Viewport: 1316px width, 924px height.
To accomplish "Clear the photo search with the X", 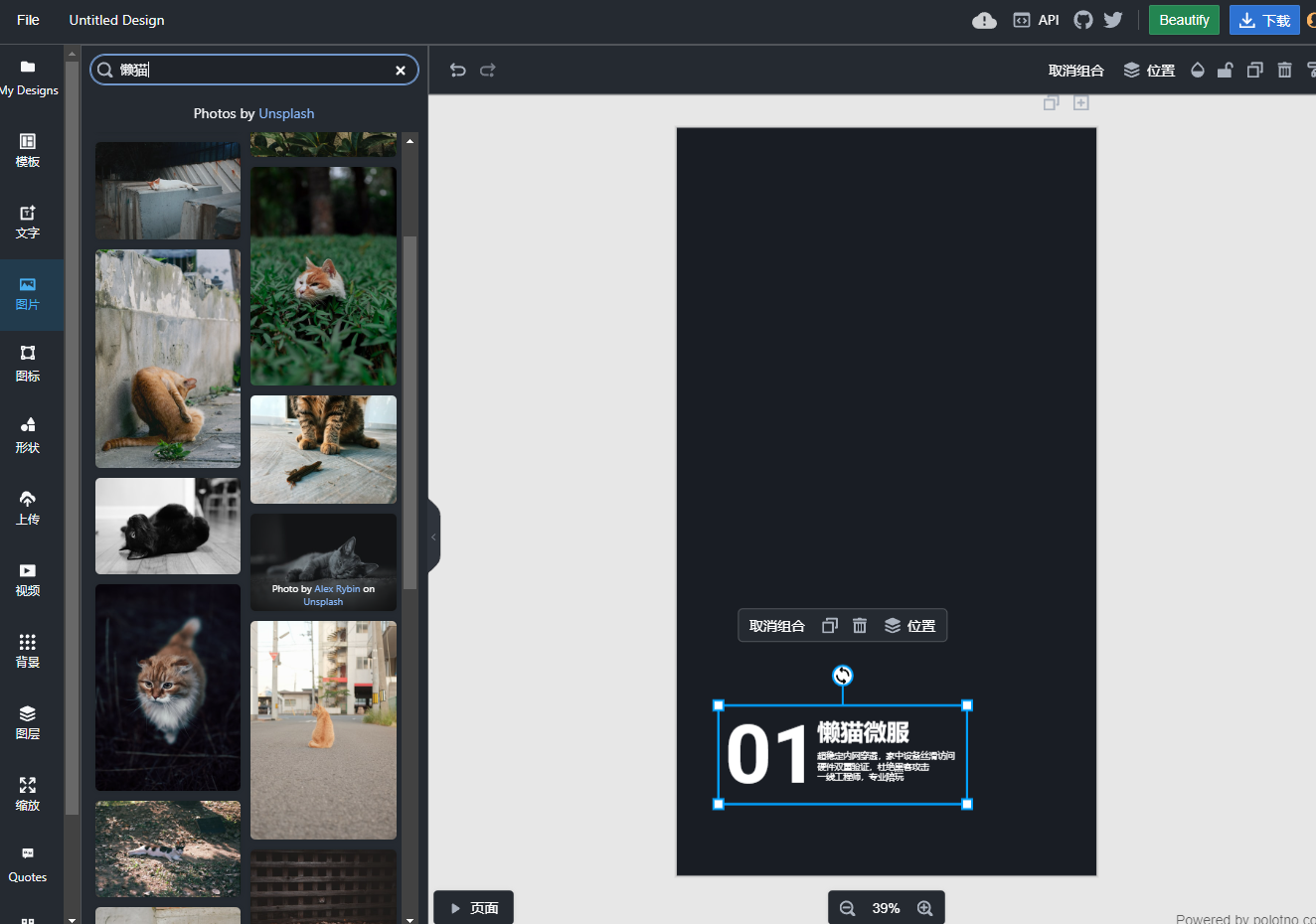I will pyautogui.click(x=401, y=71).
